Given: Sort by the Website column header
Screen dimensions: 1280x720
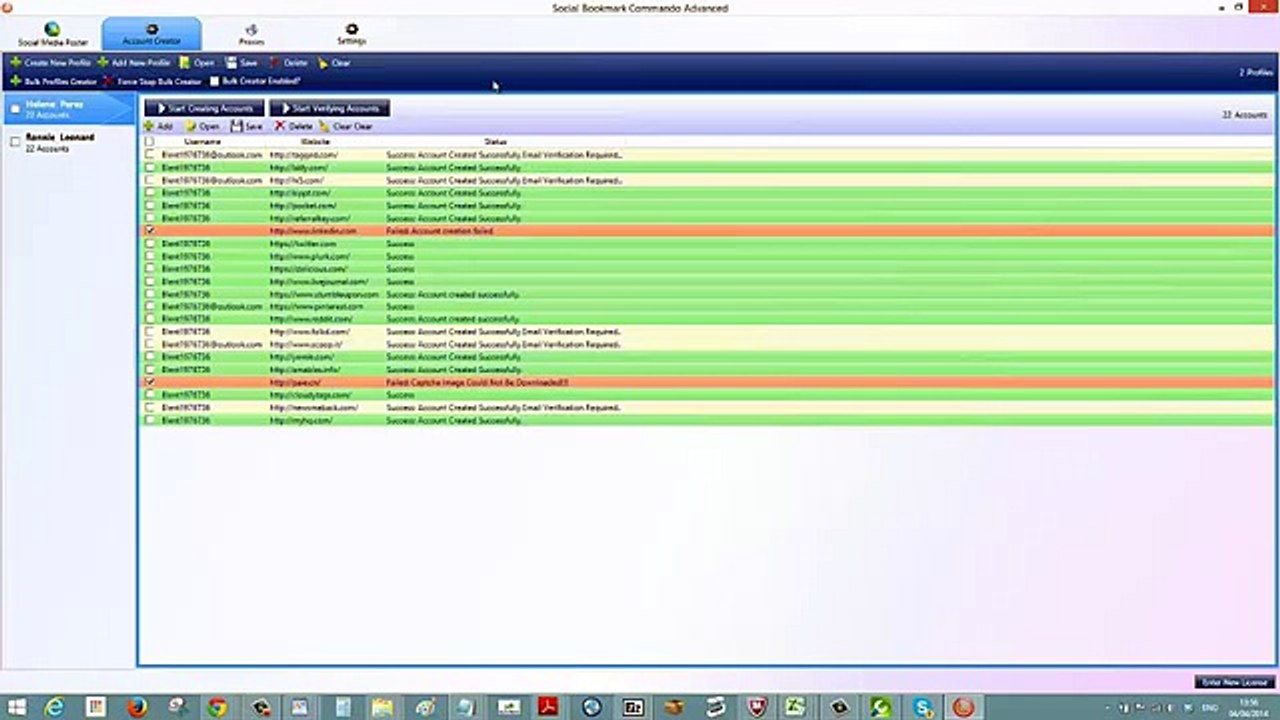Looking at the screenshot, I should click(x=315, y=142).
